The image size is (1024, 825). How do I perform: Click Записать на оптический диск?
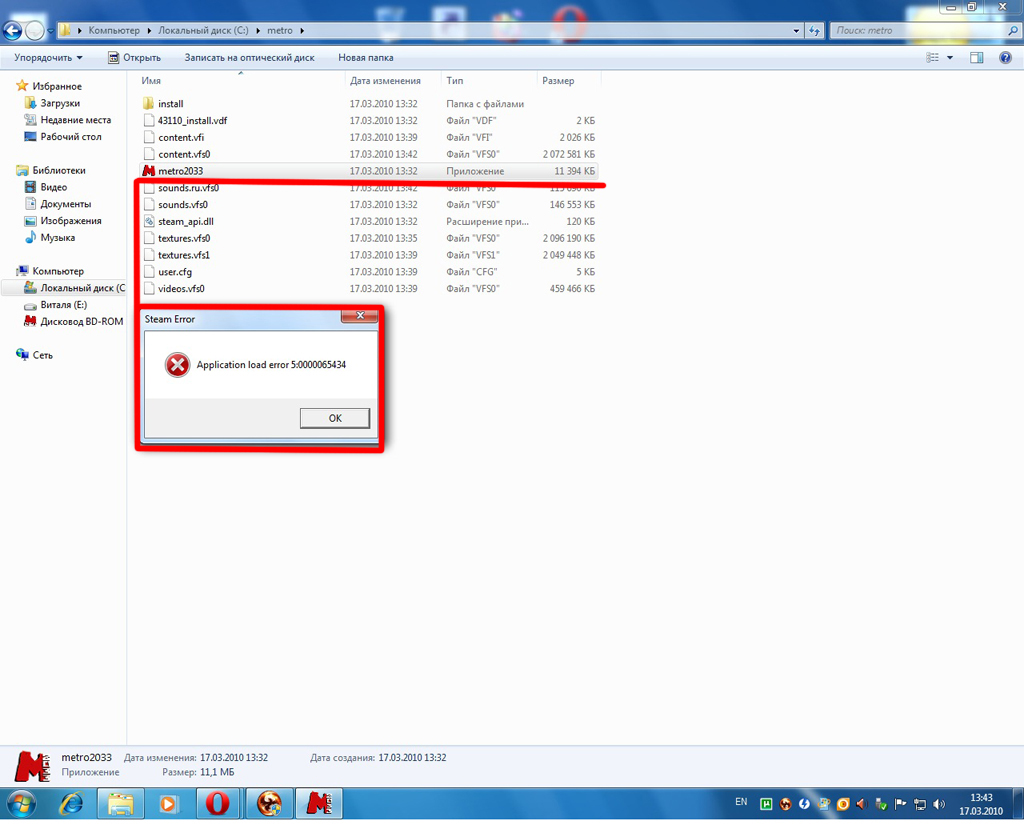pyautogui.click(x=249, y=57)
